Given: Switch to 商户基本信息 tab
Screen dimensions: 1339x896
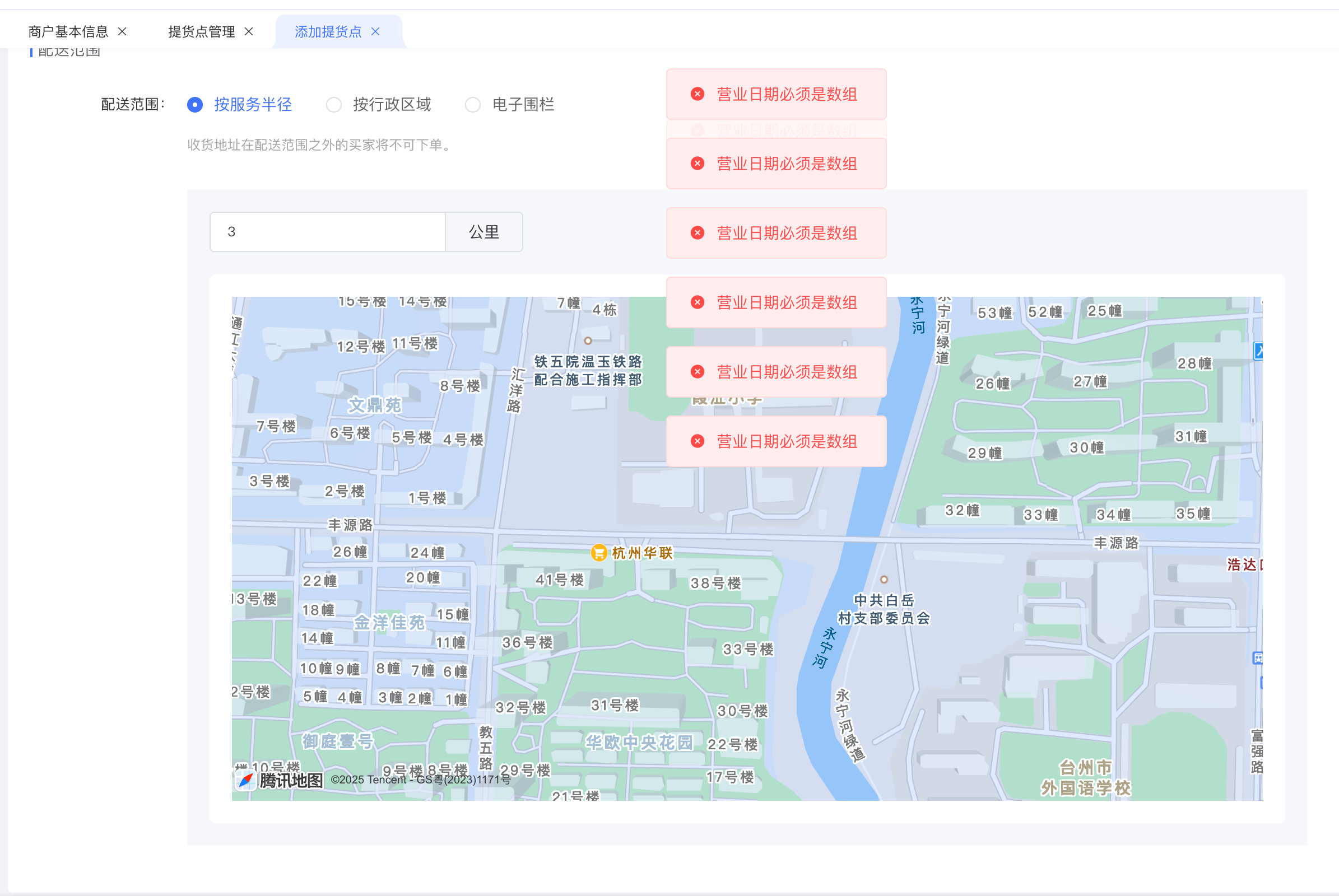Looking at the screenshot, I should (68, 31).
